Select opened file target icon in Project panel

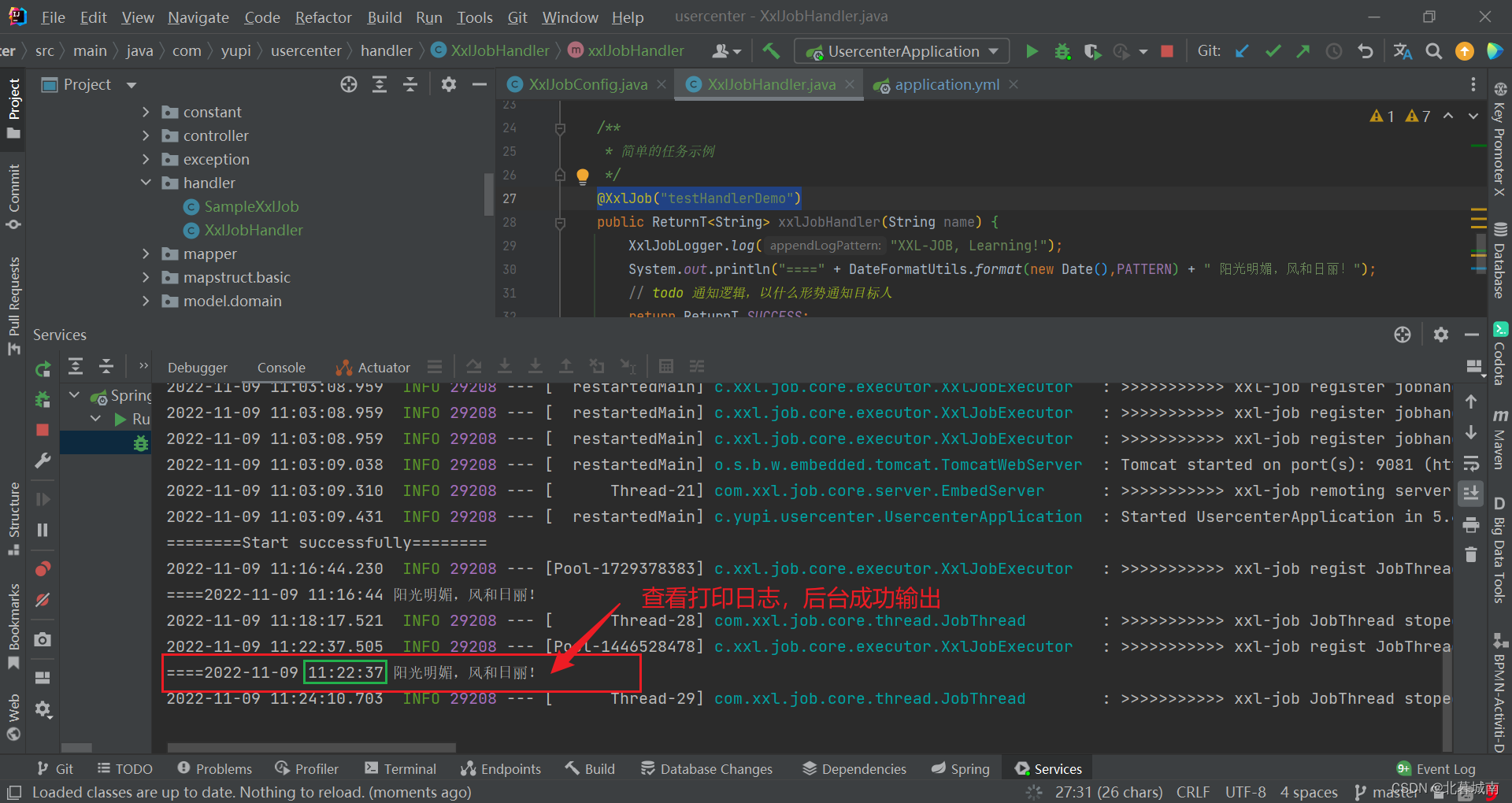point(349,84)
